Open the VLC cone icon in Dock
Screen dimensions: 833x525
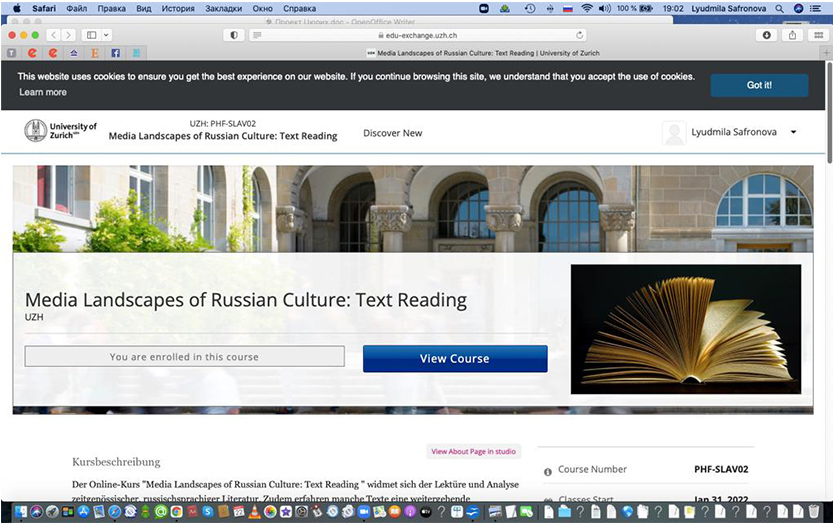(x=254, y=512)
